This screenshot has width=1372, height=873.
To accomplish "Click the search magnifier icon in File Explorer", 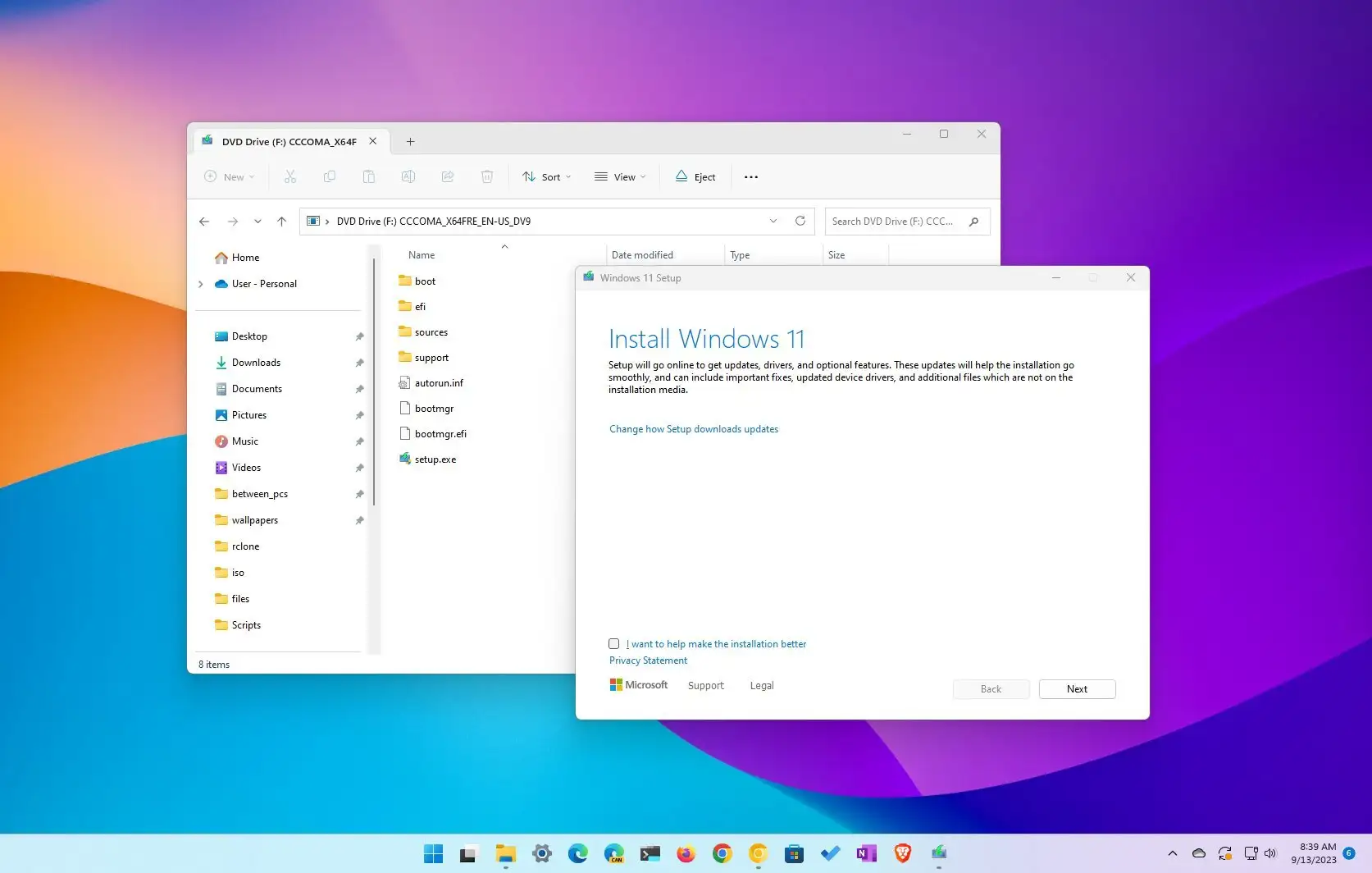I will coord(973,222).
